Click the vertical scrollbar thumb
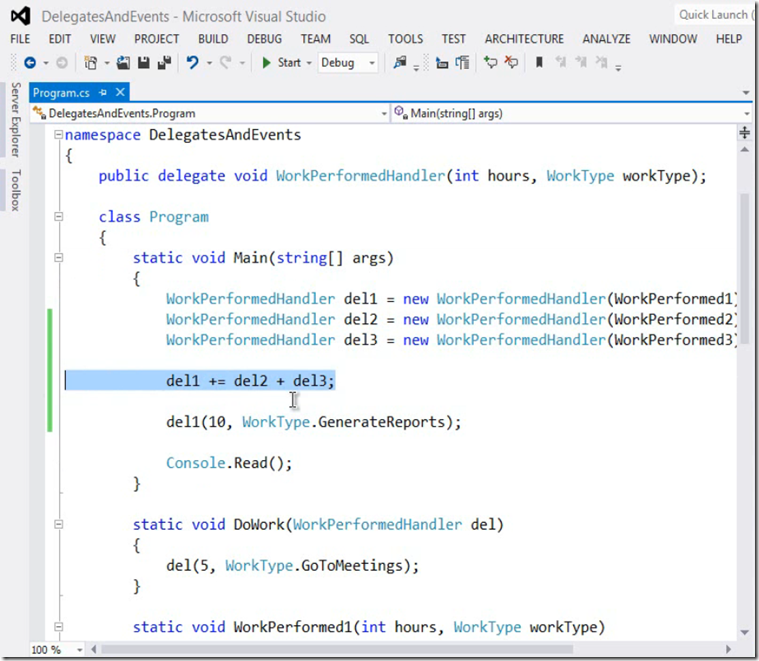The height and width of the screenshot is (661, 759). (744, 268)
